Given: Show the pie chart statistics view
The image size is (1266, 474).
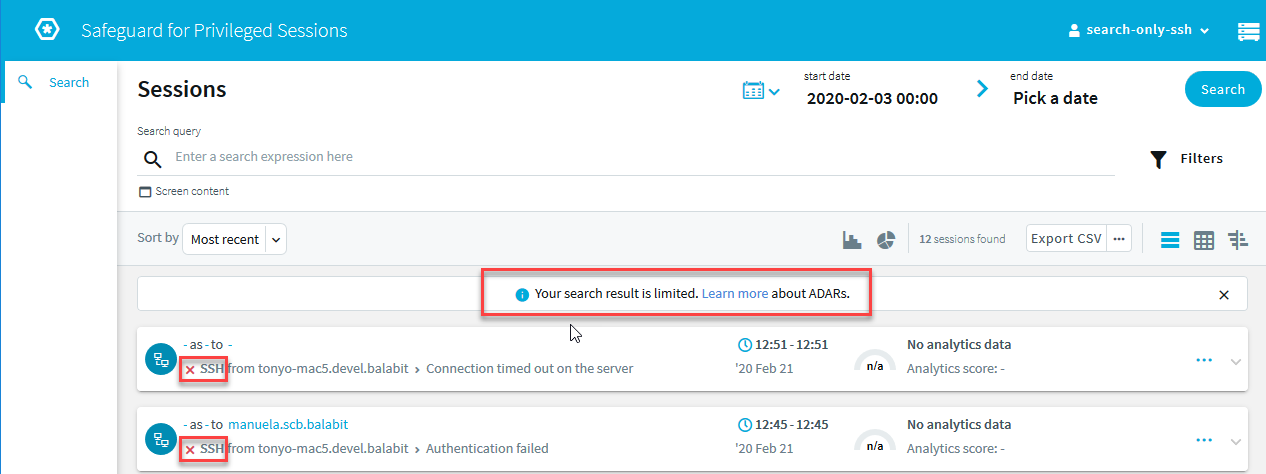Looking at the screenshot, I should pyautogui.click(x=885, y=240).
